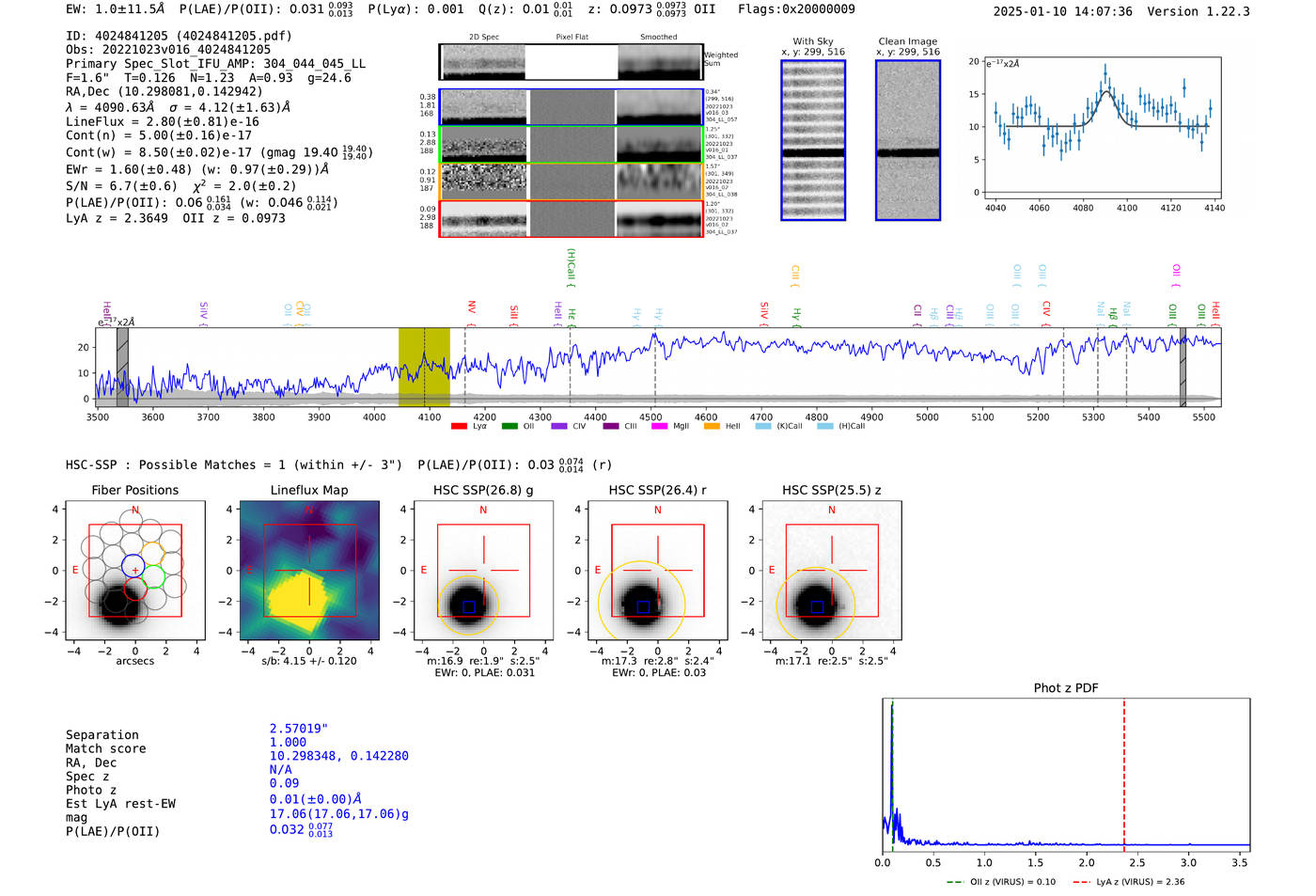Click the Gaussian emission line fit plot
Image resolution: width=1316 pixels, height=896 pixels.
point(1102,127)
